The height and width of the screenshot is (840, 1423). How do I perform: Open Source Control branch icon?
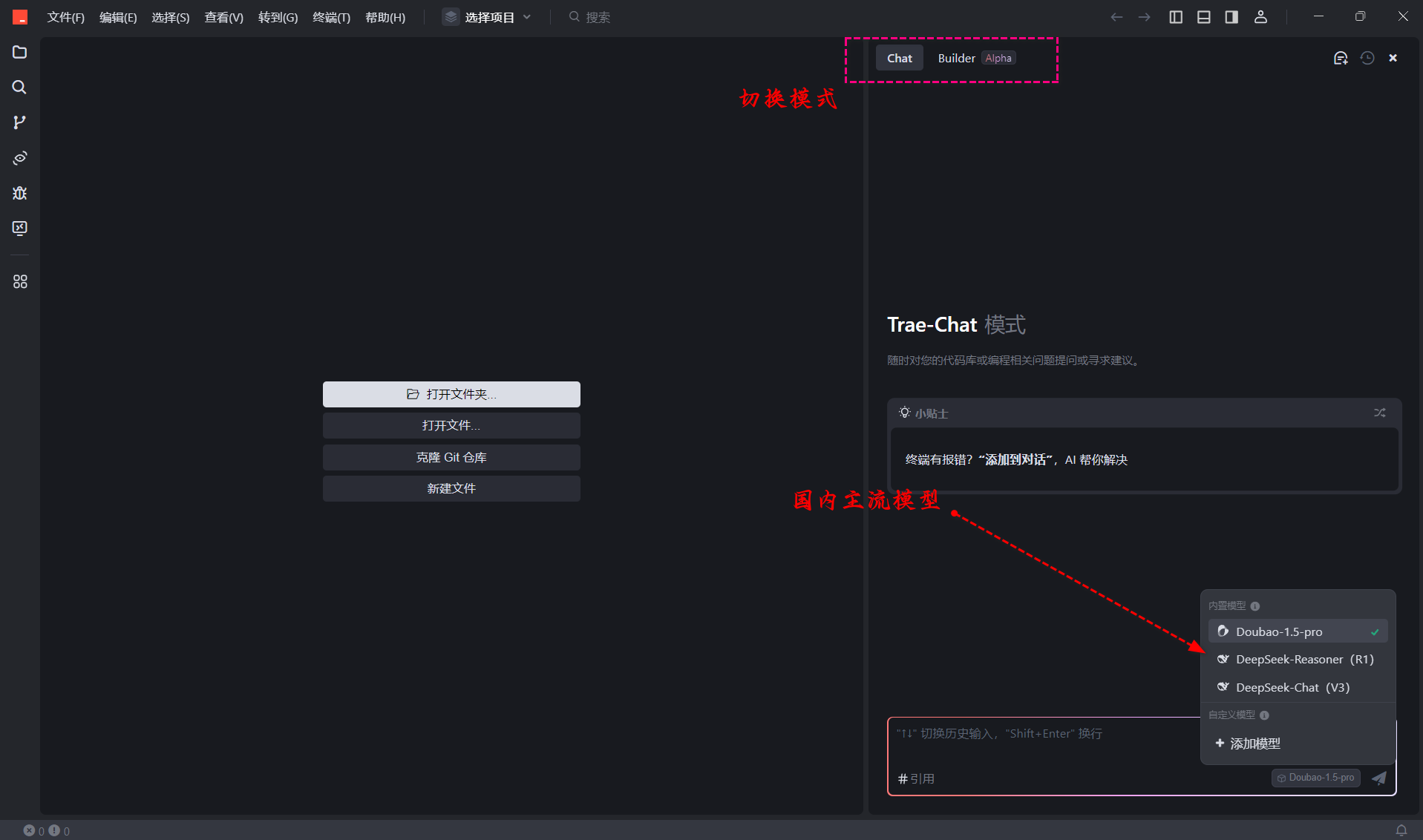coord(20,122)
